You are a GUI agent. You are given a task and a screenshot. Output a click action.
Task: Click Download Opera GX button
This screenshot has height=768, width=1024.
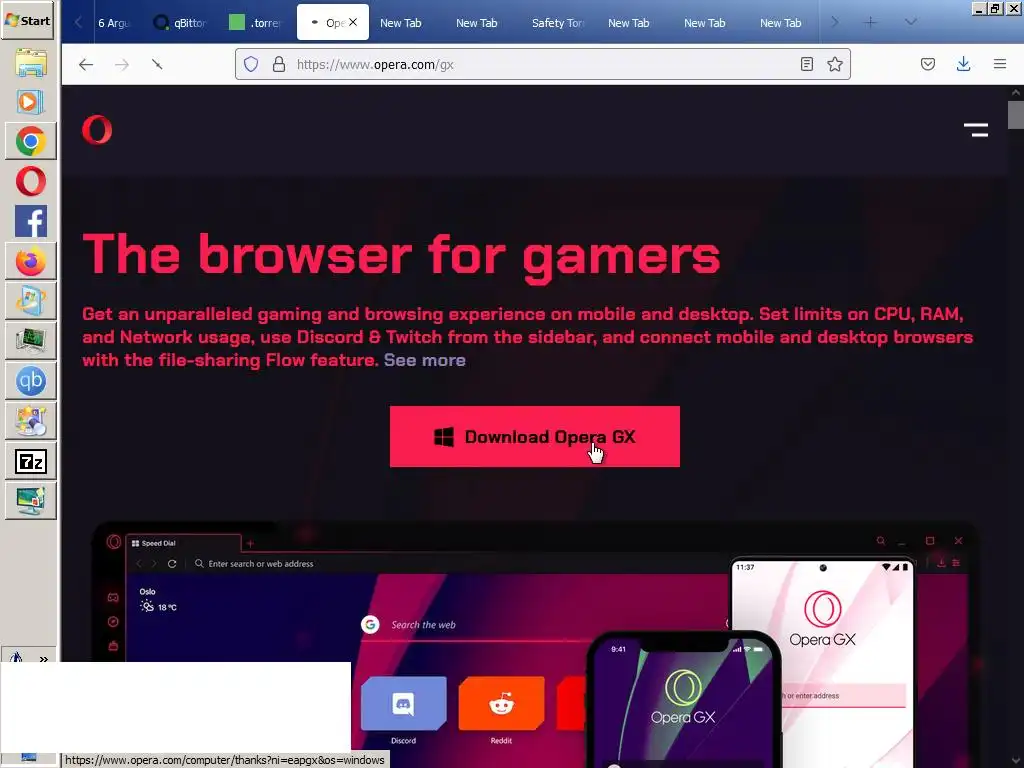pyautogui.click(x=535, y=436)
